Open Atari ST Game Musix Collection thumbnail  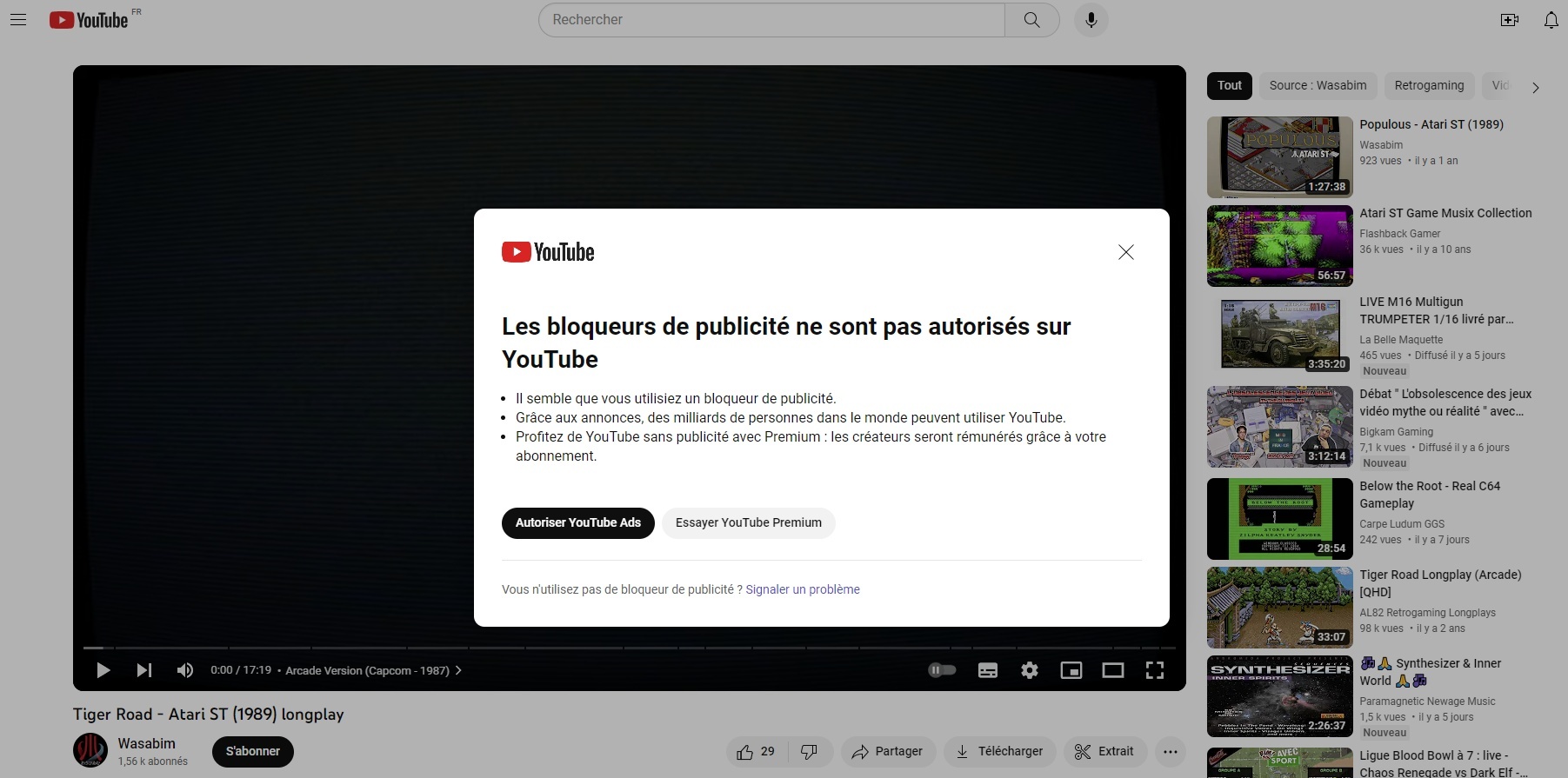tap(1280, 246)
